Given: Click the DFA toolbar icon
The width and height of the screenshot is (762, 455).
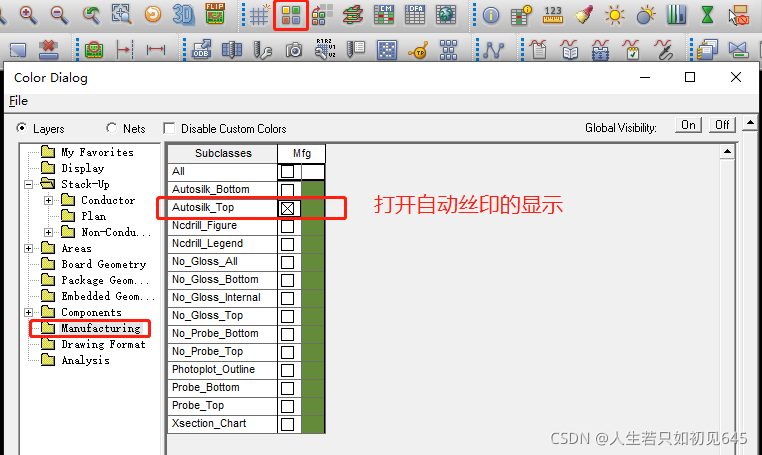Looking at the screenshot, I should click(415, 15).
